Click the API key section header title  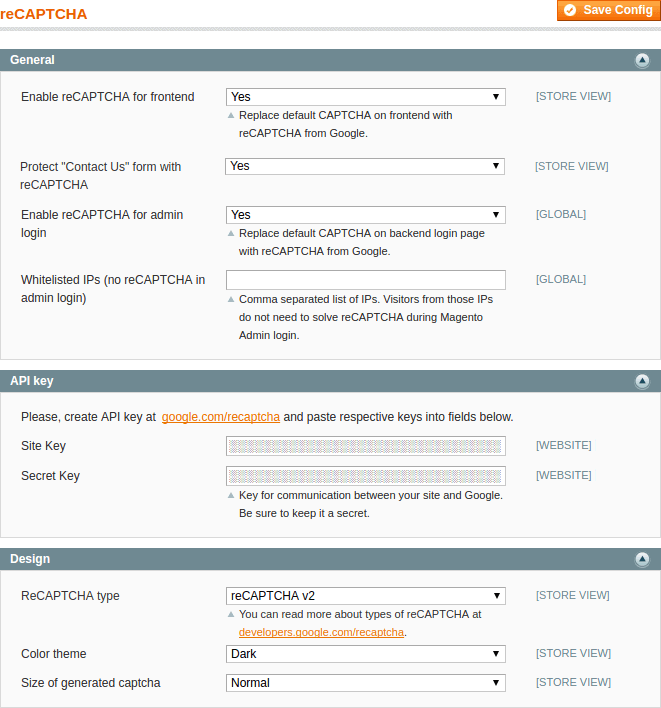click(32, 381)
